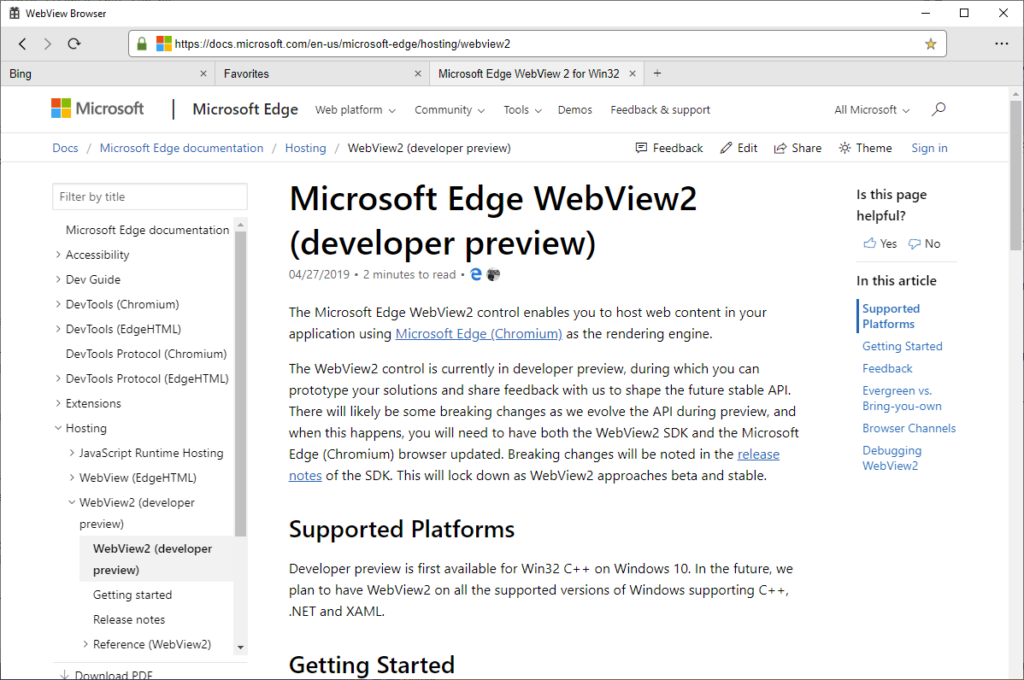The image size is (1024, 680).
Task: Reload the page with the refresh icon
Action: click(x=74, y=44)
